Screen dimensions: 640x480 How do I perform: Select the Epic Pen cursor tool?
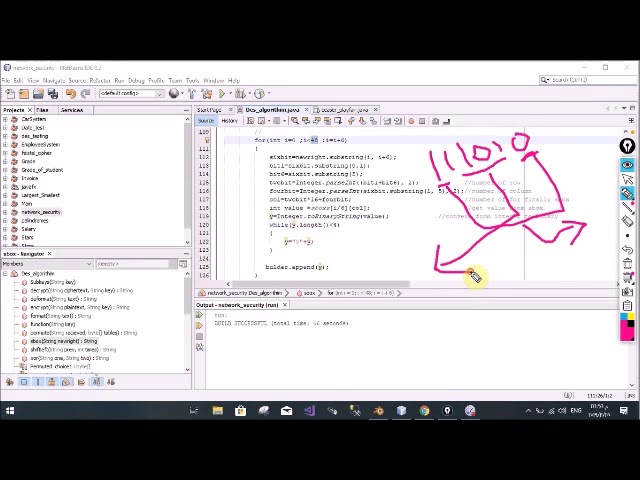pyautogui.click(x=627, y=179)
